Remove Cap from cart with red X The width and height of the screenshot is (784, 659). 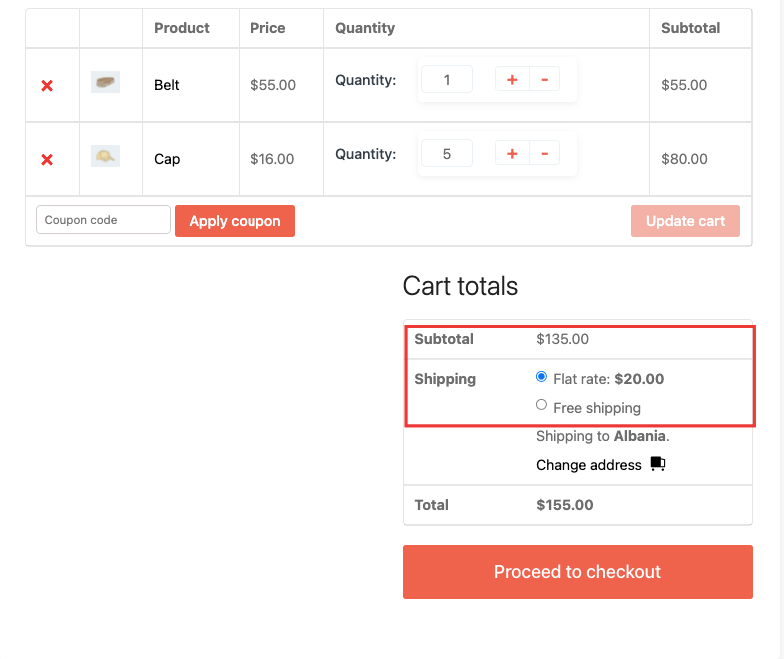[47, 160]
